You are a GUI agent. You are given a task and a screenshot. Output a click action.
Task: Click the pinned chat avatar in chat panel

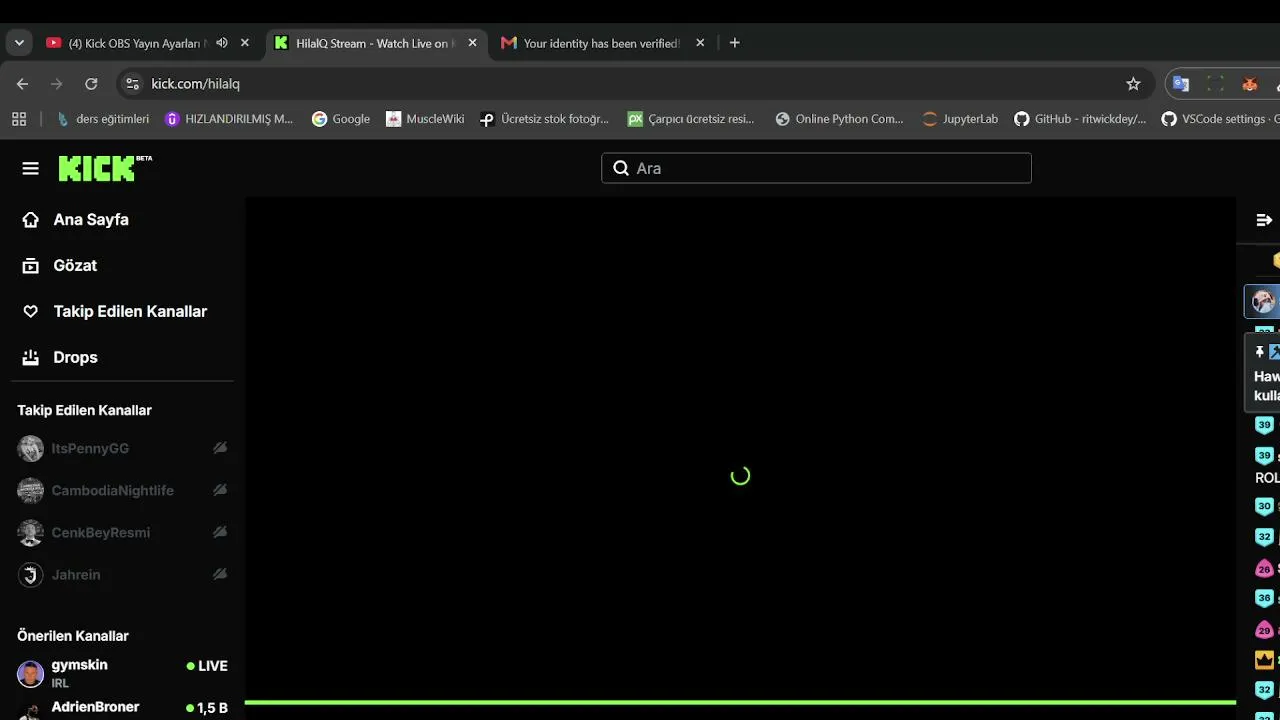coord(1264,300)
